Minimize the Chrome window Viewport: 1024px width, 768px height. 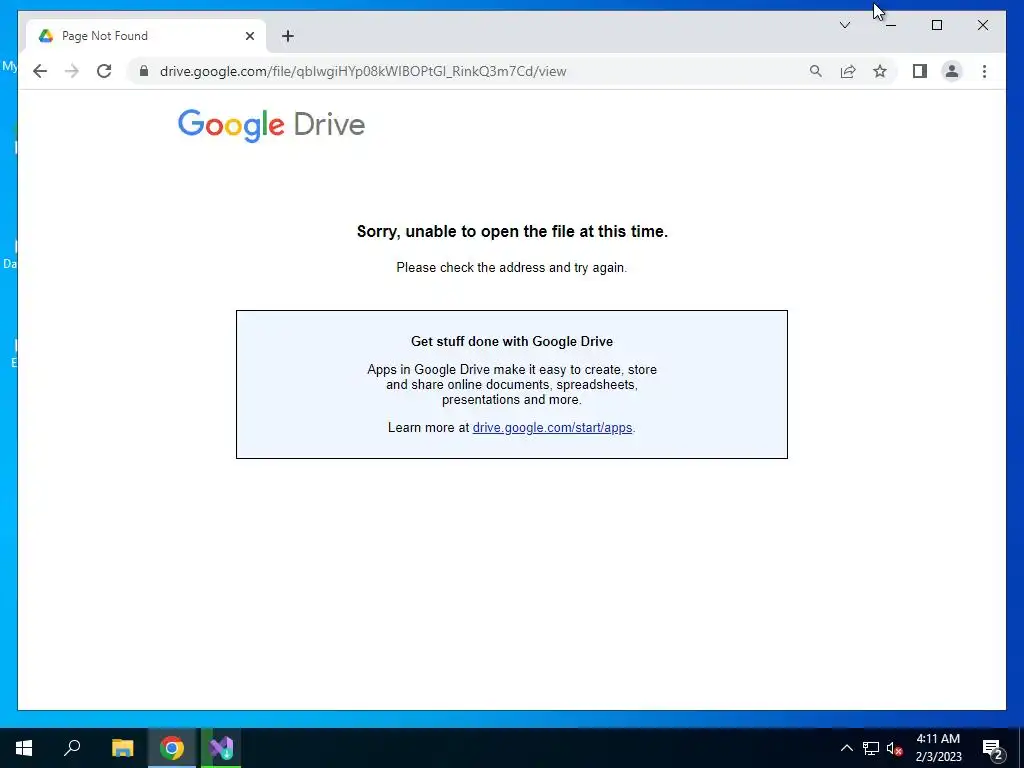(x=891, y=25)
